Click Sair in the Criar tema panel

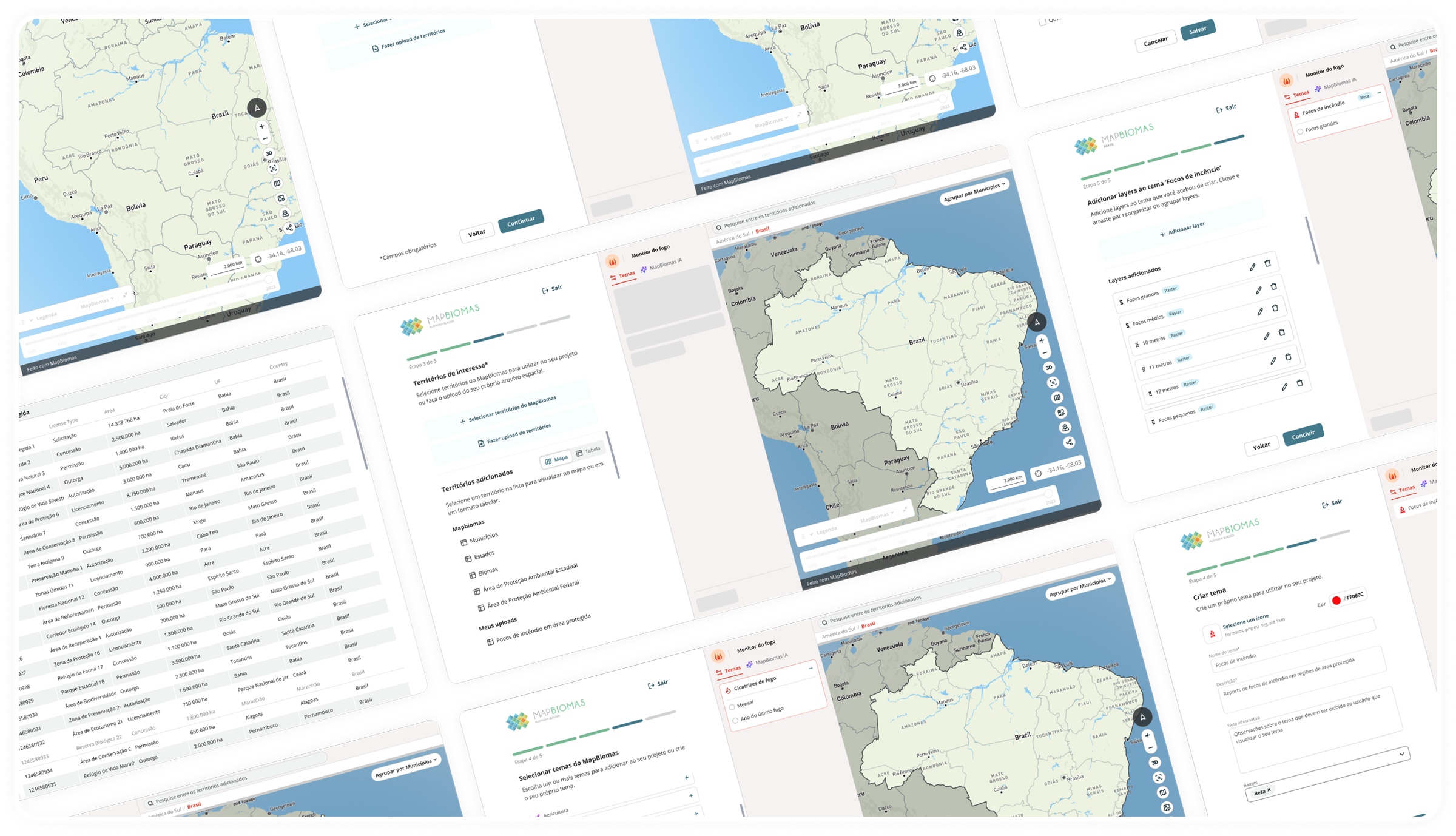tap(1332, 504)
